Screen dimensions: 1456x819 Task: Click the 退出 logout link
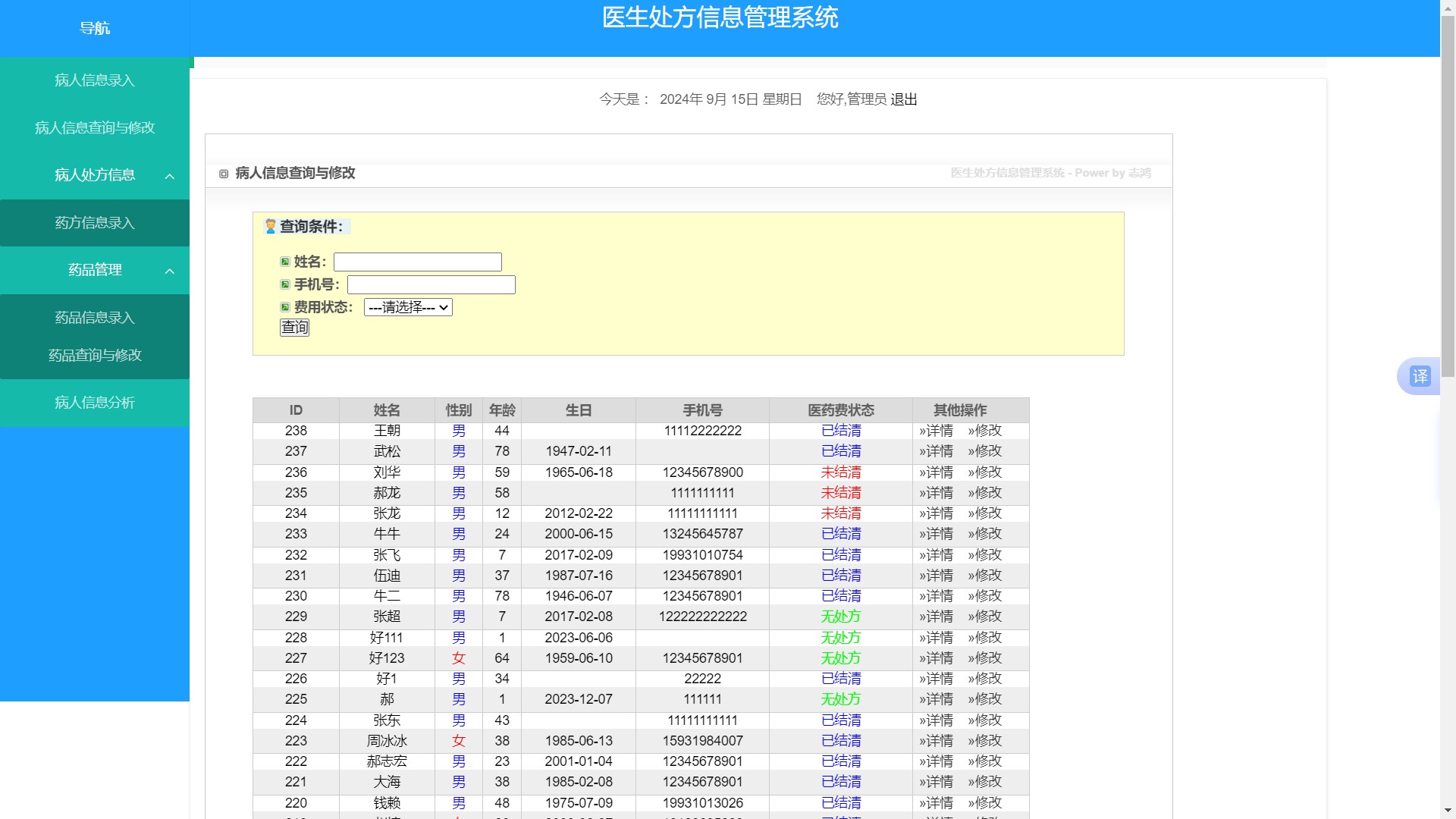pyautogui.click(x=903, y=99)
